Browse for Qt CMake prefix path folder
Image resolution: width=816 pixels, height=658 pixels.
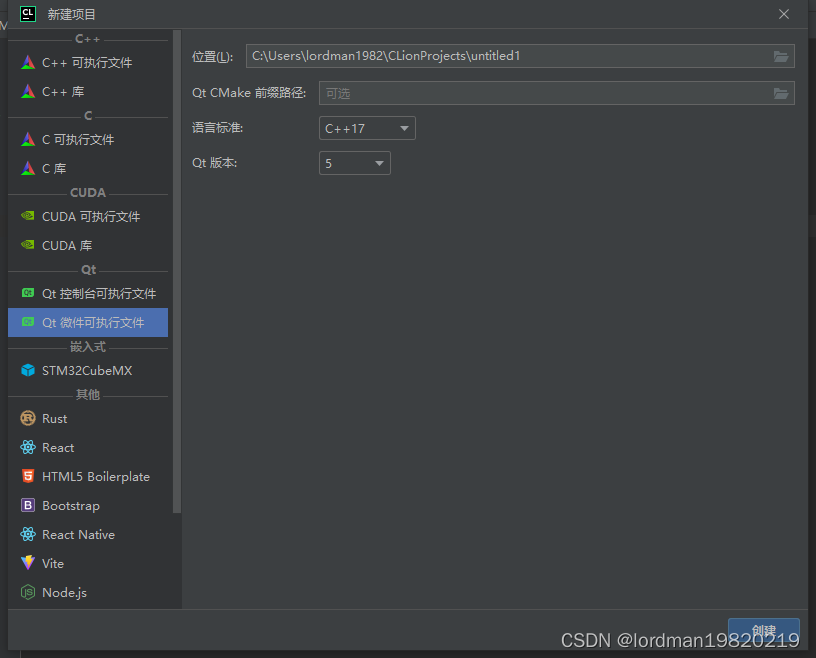click(781, 93)
